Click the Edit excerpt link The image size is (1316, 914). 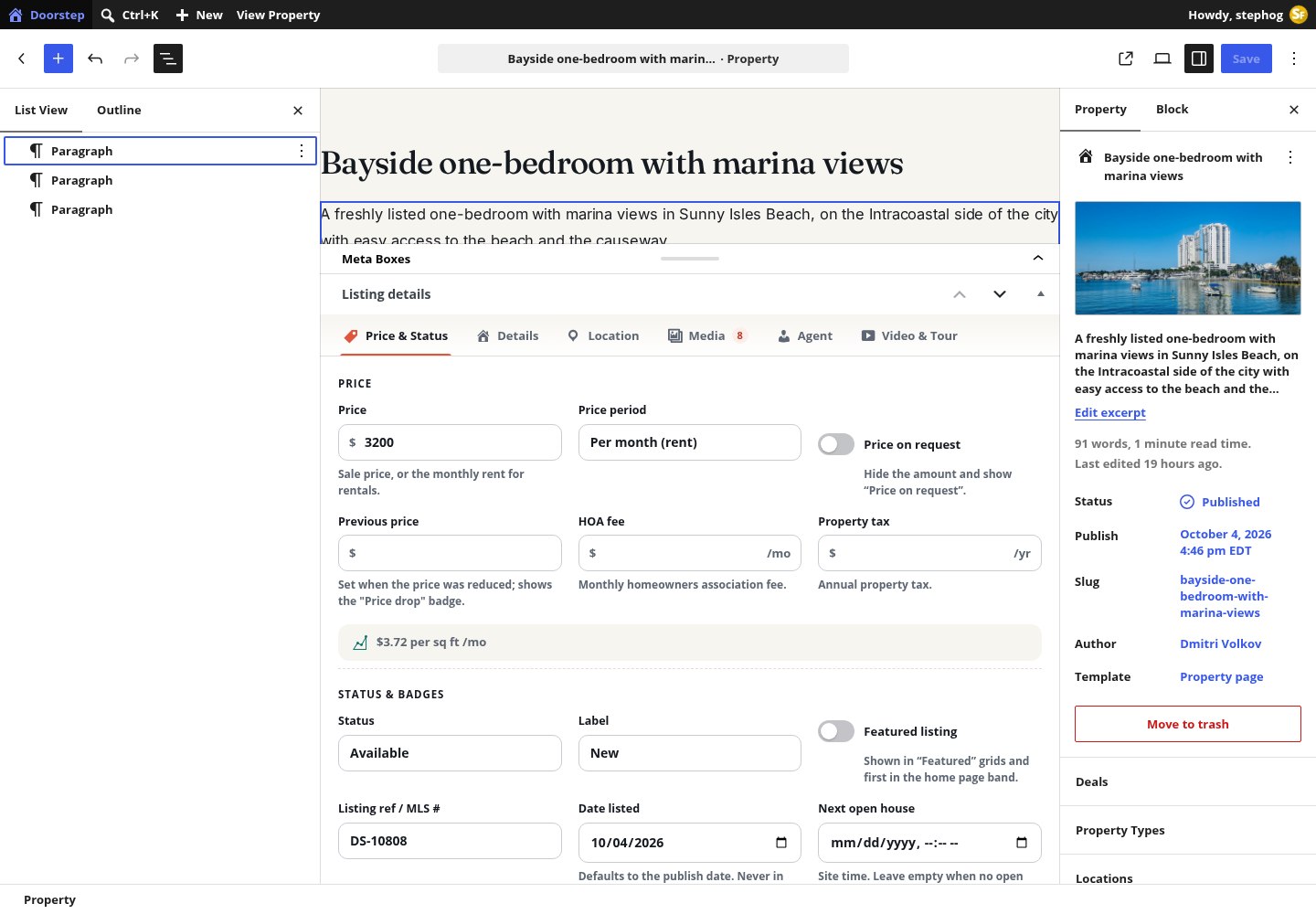[x=1110, y=412]
